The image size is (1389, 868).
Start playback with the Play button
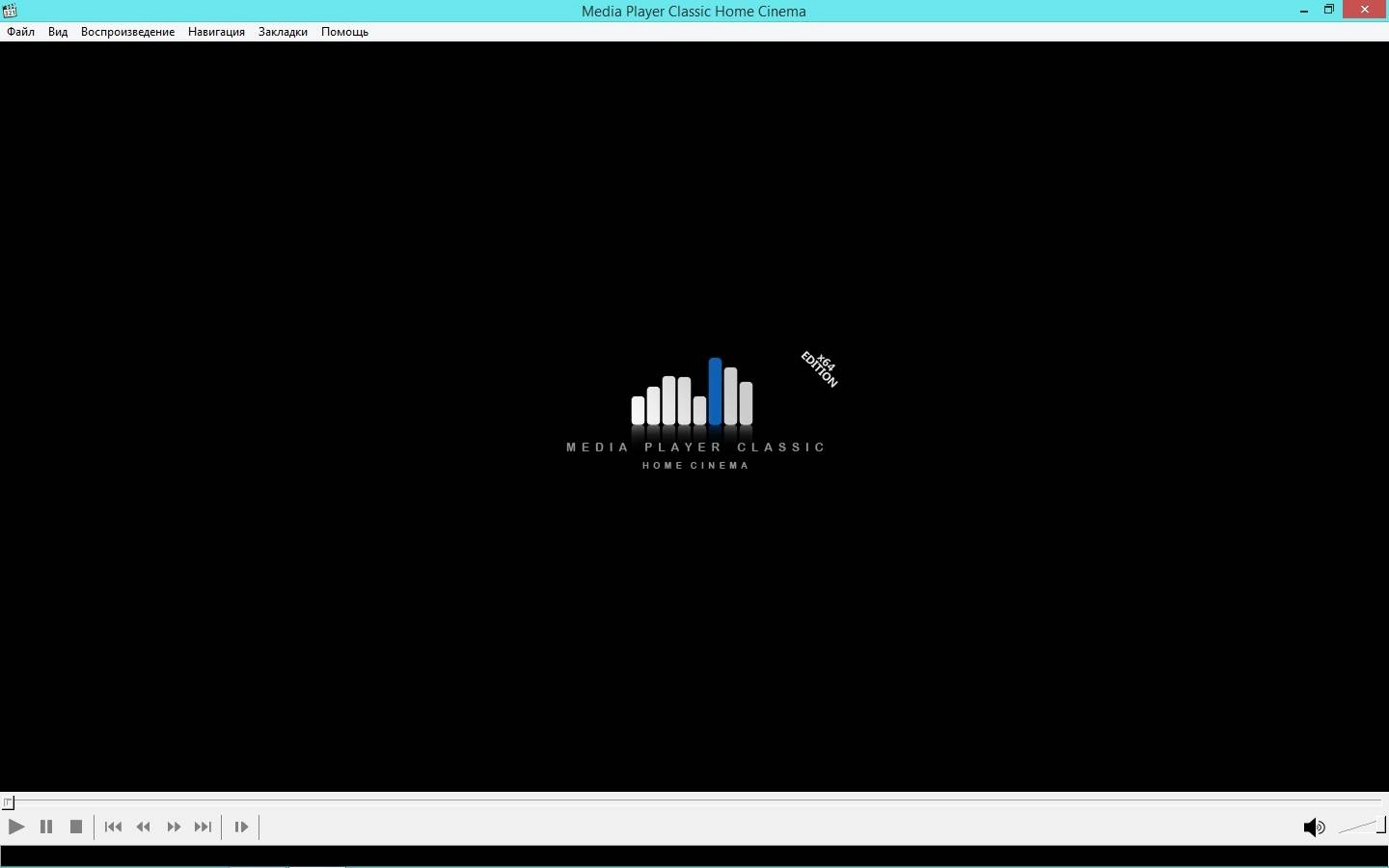[x=16, y=827]
